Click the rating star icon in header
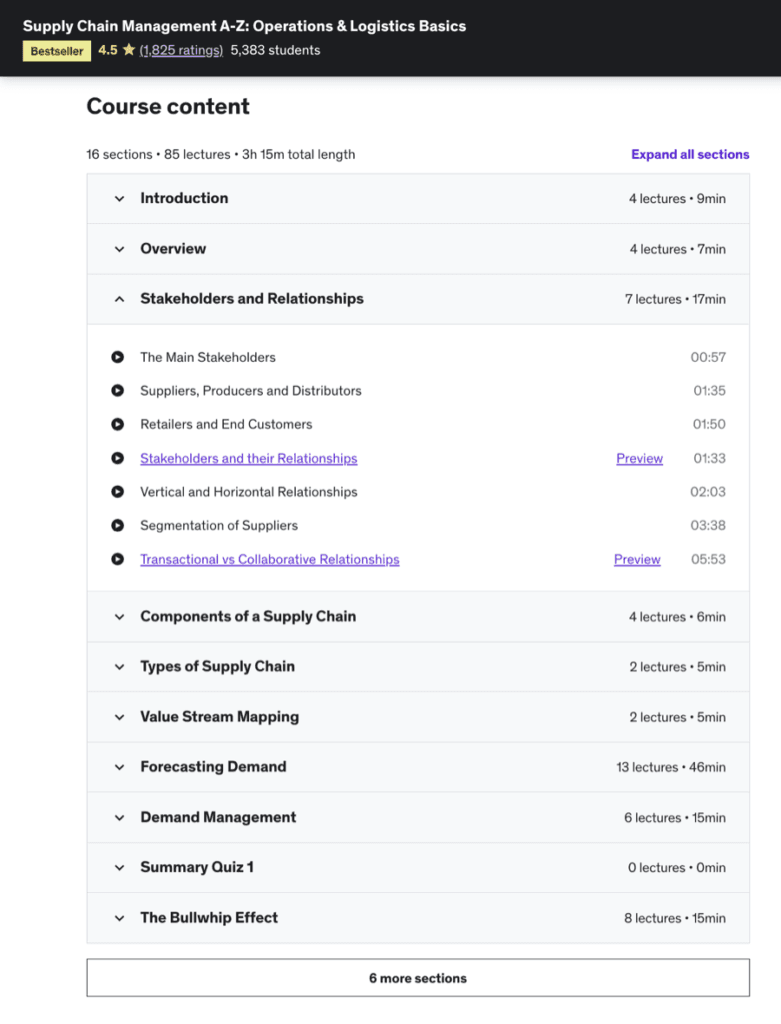781x1024 pixels. [x=129, y=50]
